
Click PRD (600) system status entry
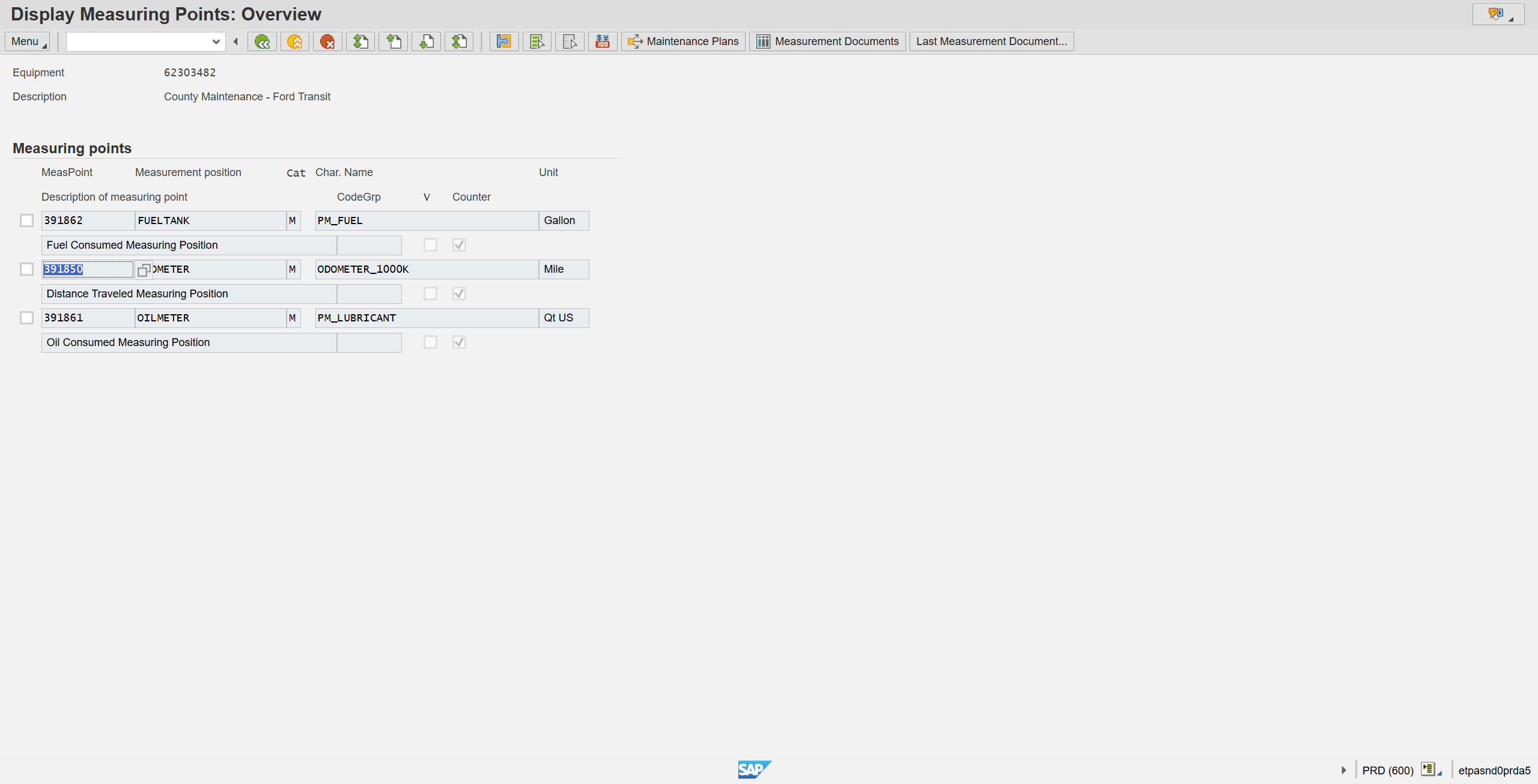coord(1388,770)
